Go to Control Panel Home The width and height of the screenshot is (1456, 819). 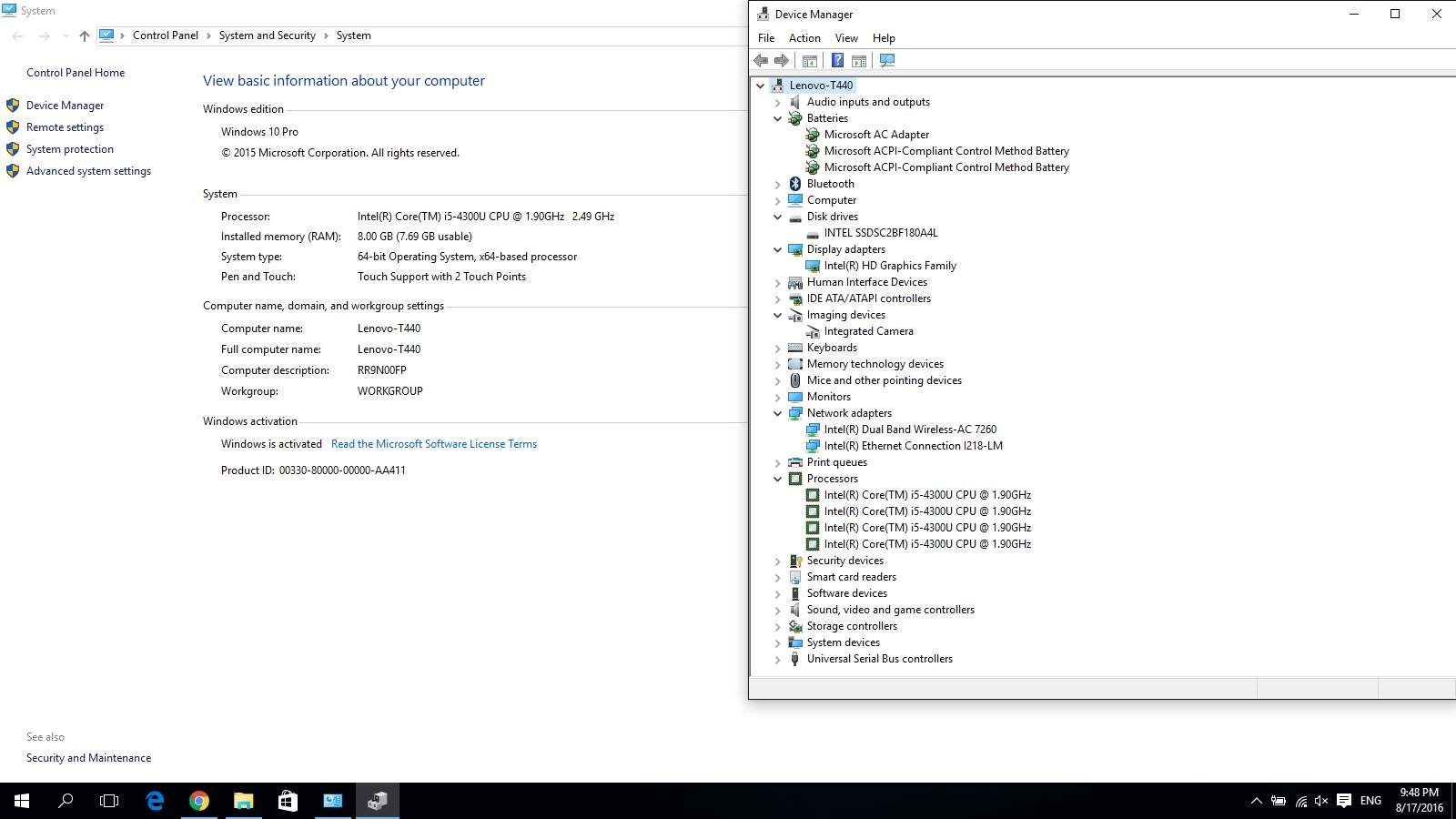pos(76,73)
